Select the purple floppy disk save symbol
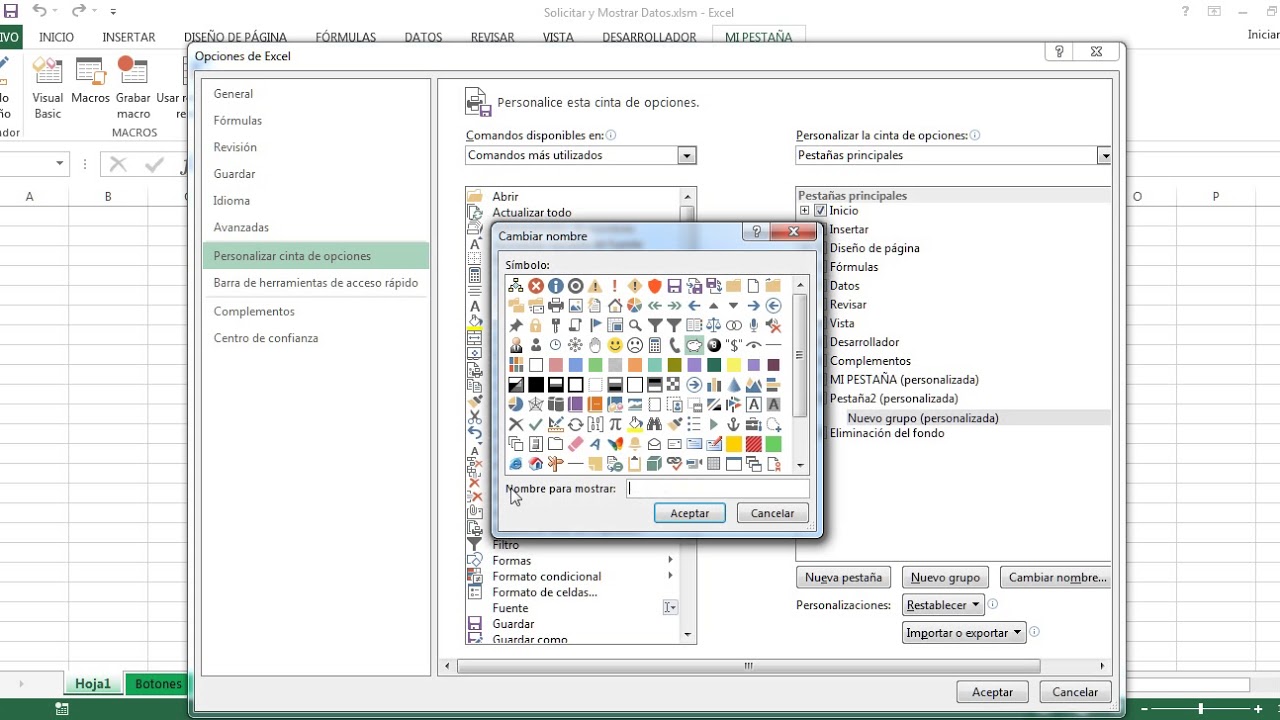1280x720 pixels. (x=674, y=286)
